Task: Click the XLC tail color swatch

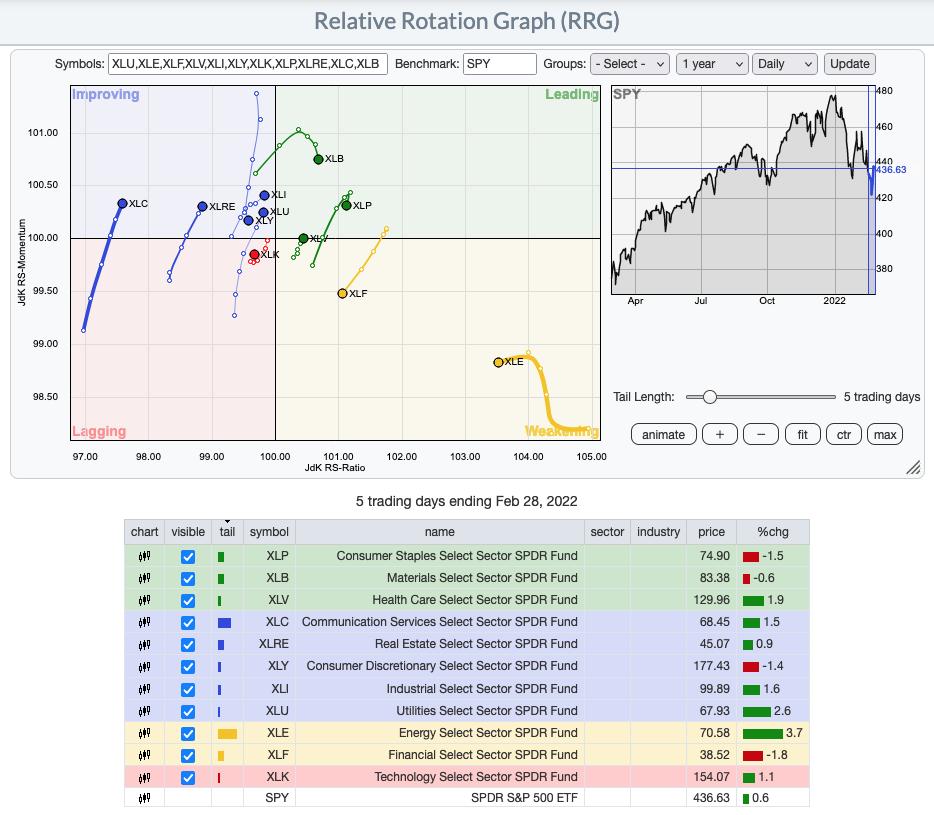Action: point(224,623)
